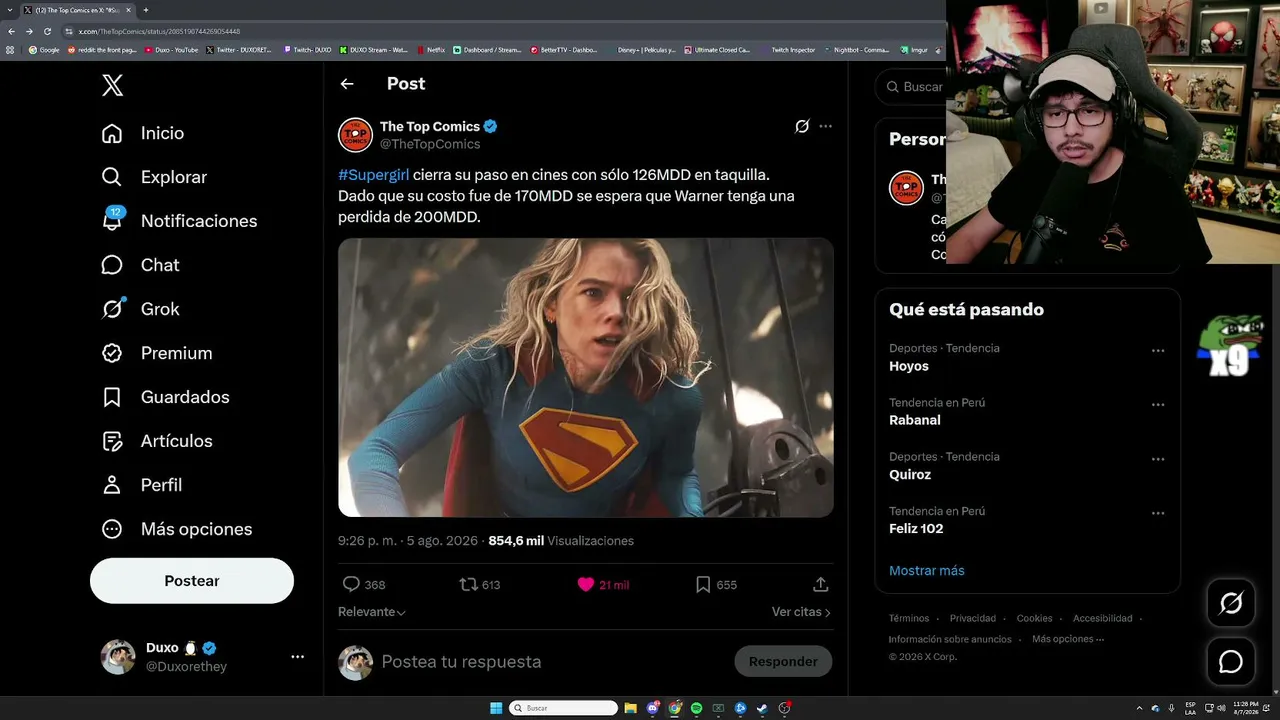Open options for the Rabanal trend

click(1158, 405)
